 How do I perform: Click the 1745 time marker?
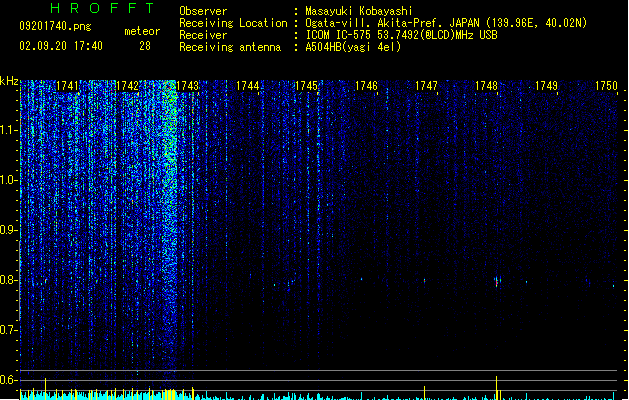pos(306,86)
